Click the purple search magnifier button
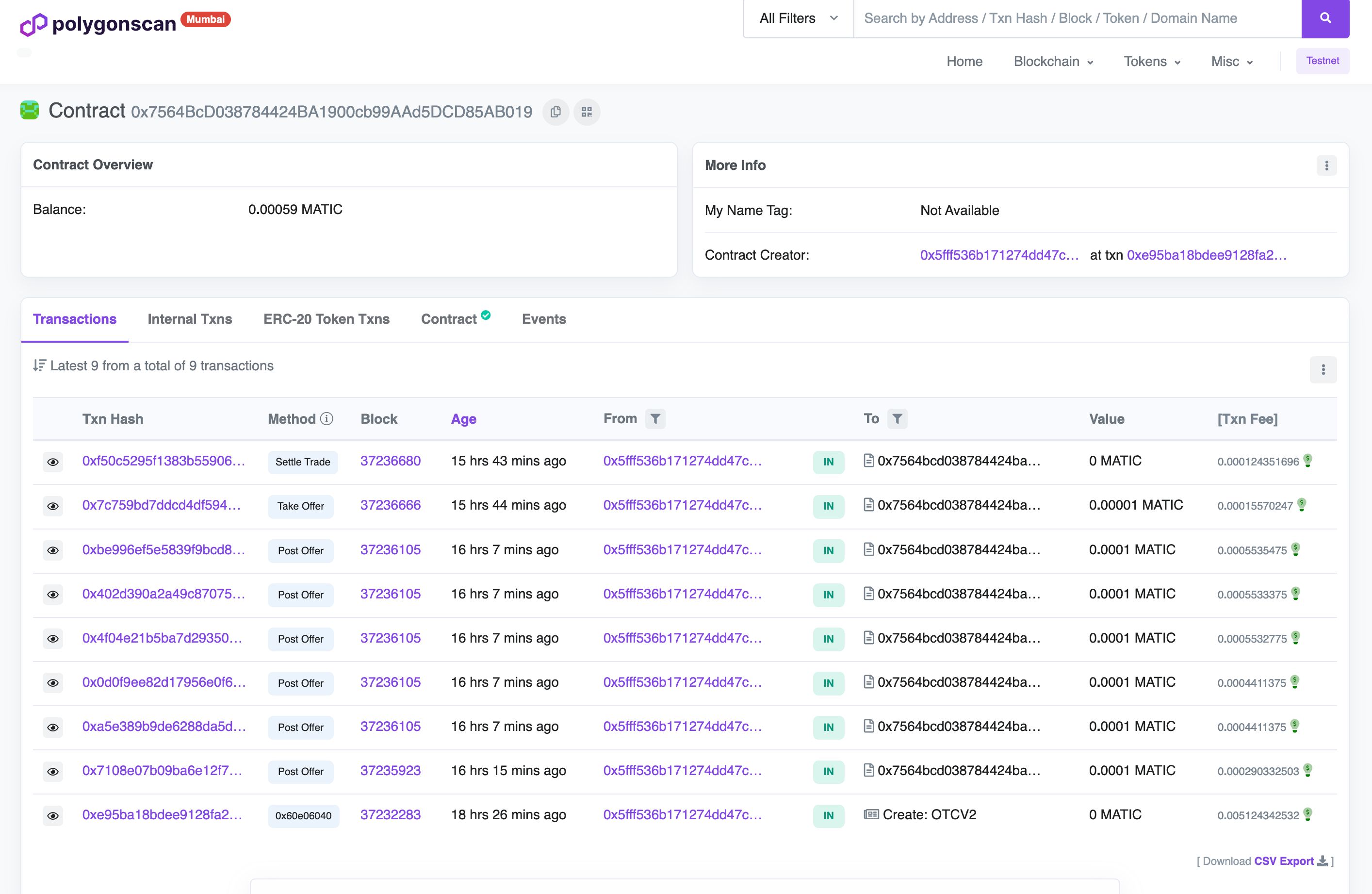1372x894 pixels. (1325, 18)
